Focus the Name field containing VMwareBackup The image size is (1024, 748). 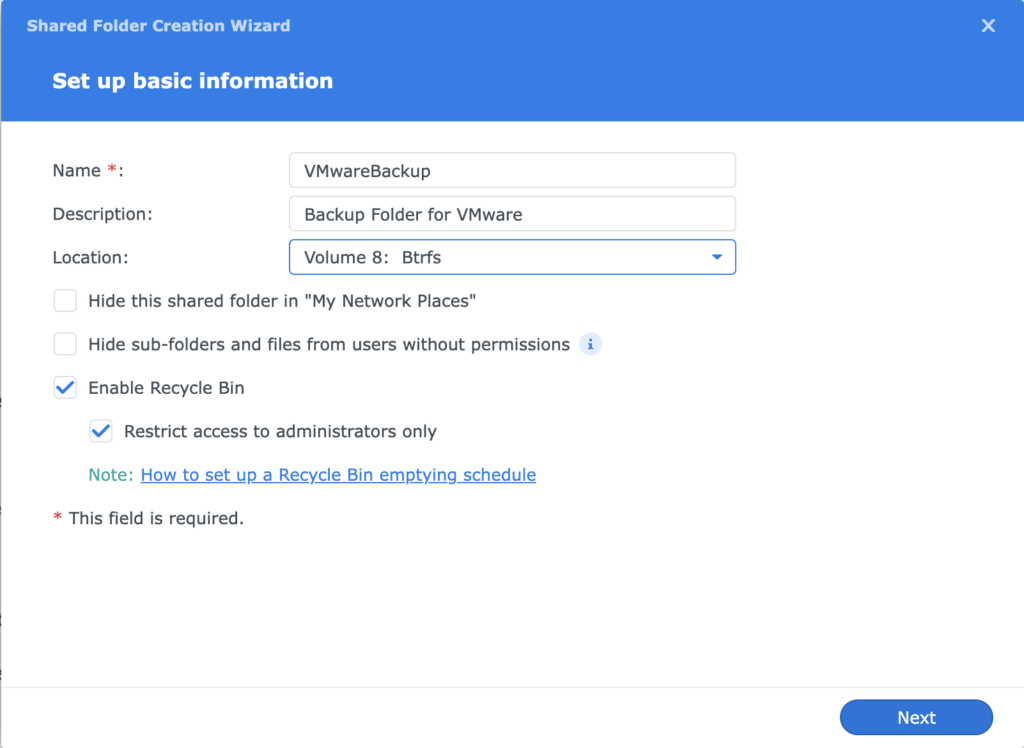coord(512,171)
